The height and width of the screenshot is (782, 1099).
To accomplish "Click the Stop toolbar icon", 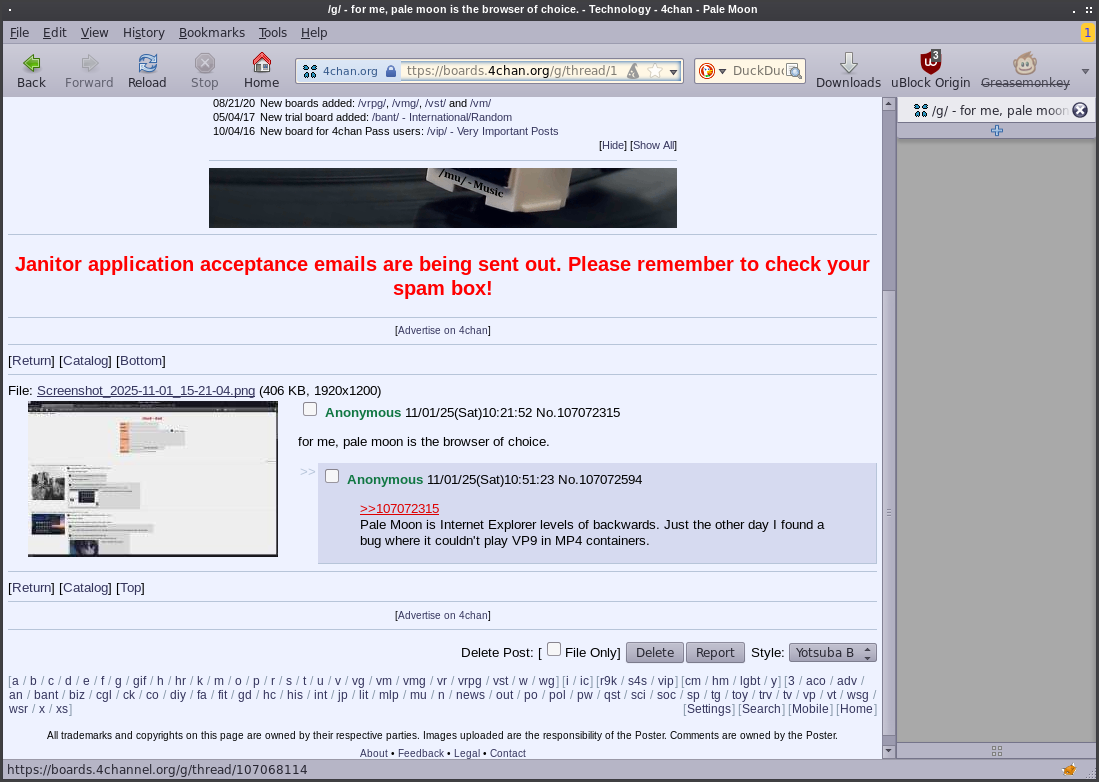I will pyautogui.click(x=204, y=63).
